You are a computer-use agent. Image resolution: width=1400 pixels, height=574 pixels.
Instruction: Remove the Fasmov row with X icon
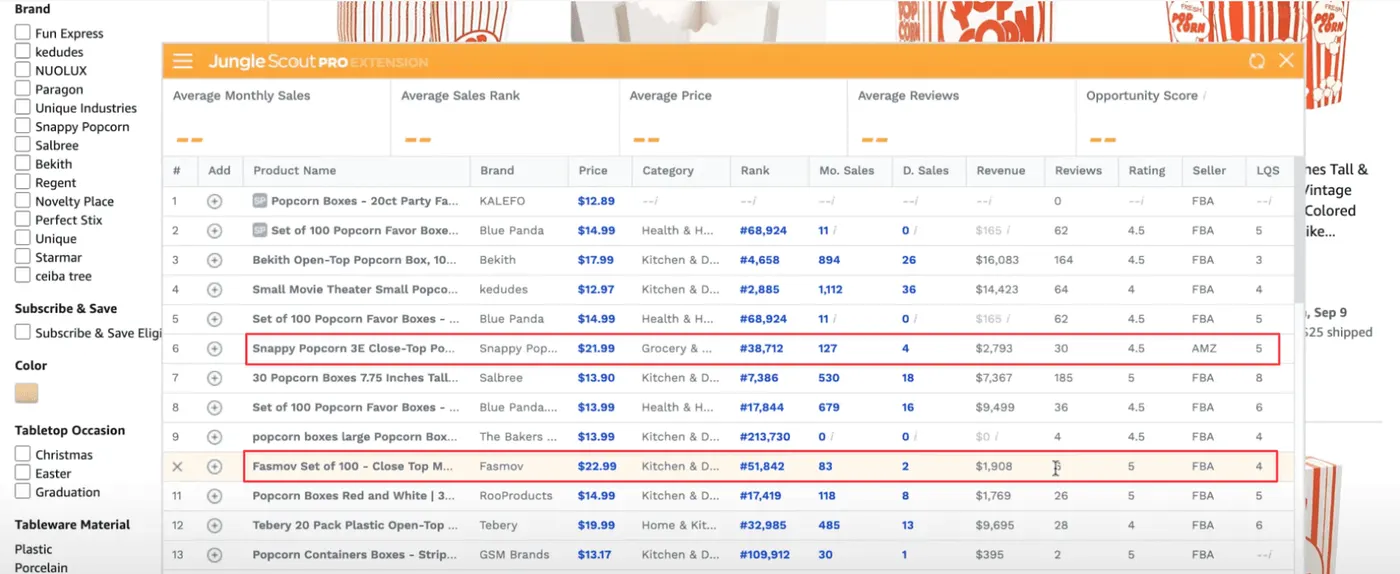[x=177, y=467]
